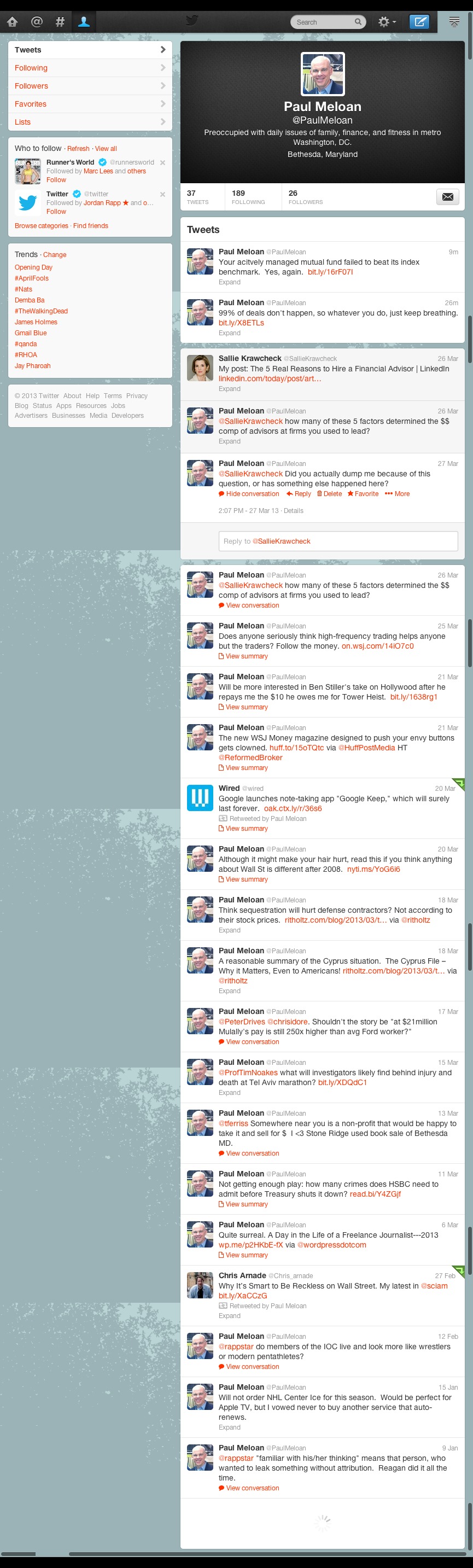View conversation on @PeterDrives tweet
This screenshot has height=1568, width=473.
pyautogui.click(x=249, y=1042)
